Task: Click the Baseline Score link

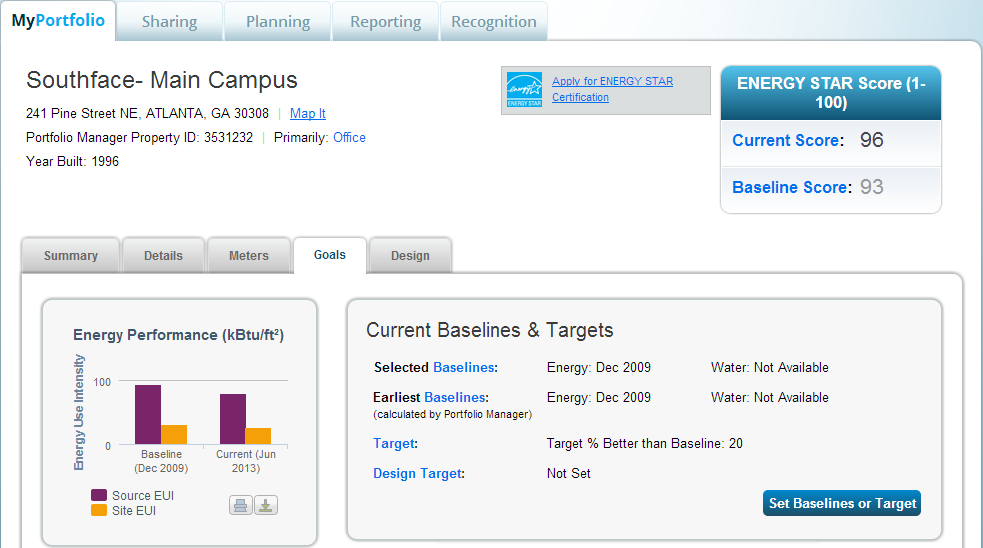Action: [x=791, y=187]
